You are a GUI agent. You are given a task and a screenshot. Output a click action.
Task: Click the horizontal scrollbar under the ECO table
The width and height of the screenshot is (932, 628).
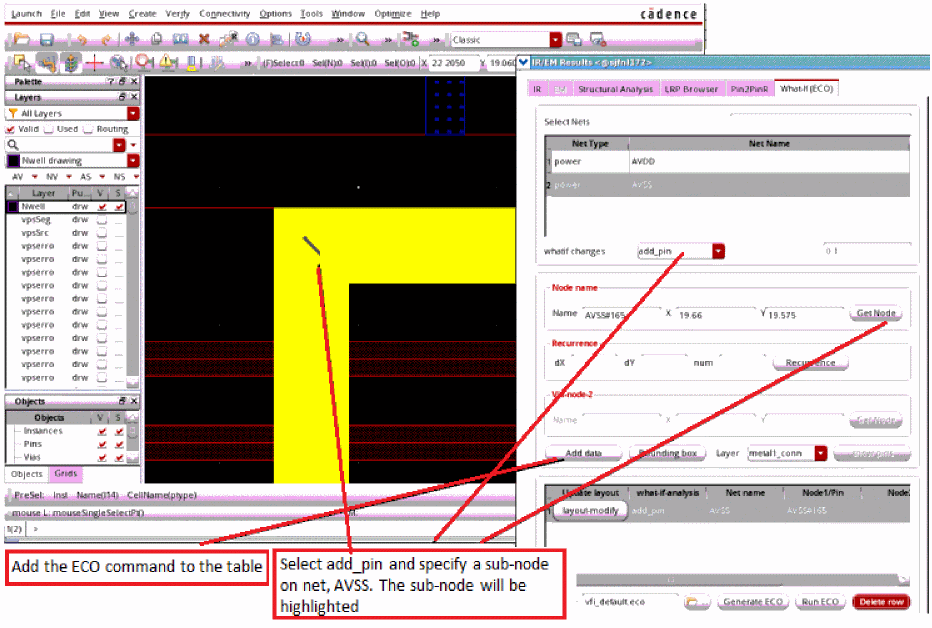pyautogui.click(x=743, y=579)
